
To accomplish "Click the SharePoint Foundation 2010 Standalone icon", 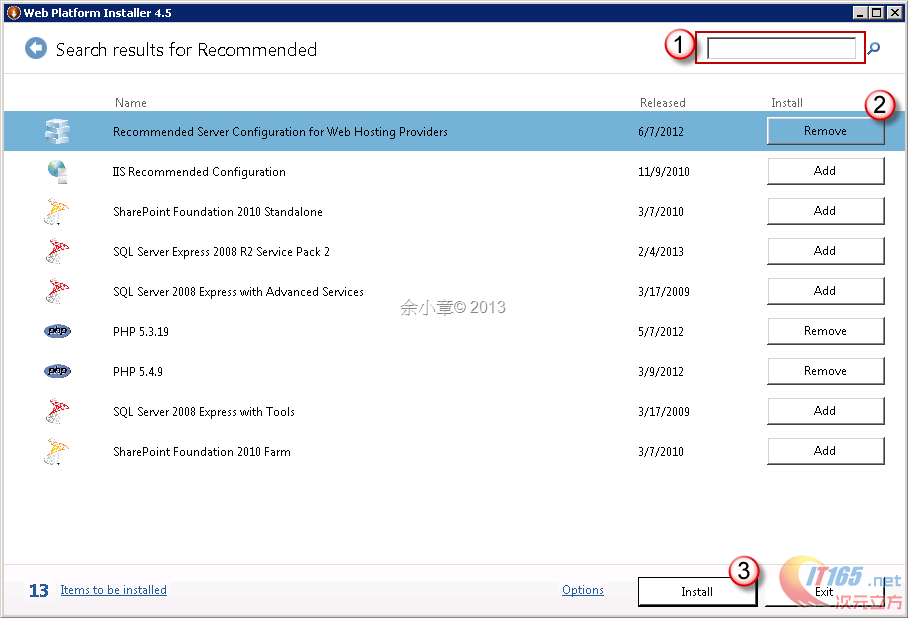I will coord(56,211).
